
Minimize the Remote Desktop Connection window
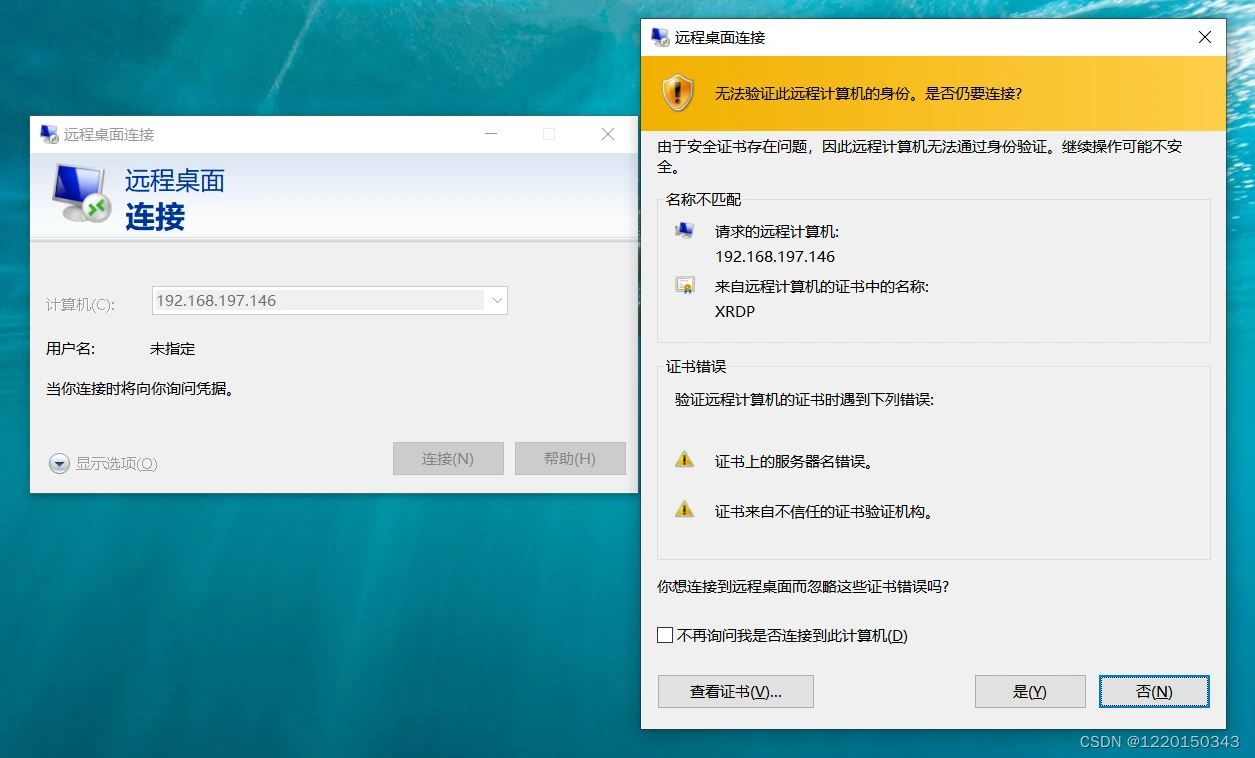[x=490, y=134]
